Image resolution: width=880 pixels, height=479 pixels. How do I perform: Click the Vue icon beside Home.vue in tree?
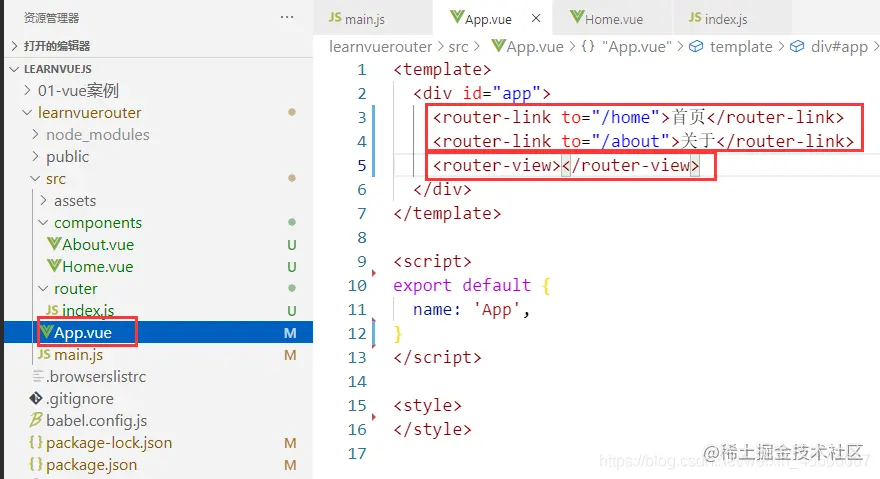(54, 266)
